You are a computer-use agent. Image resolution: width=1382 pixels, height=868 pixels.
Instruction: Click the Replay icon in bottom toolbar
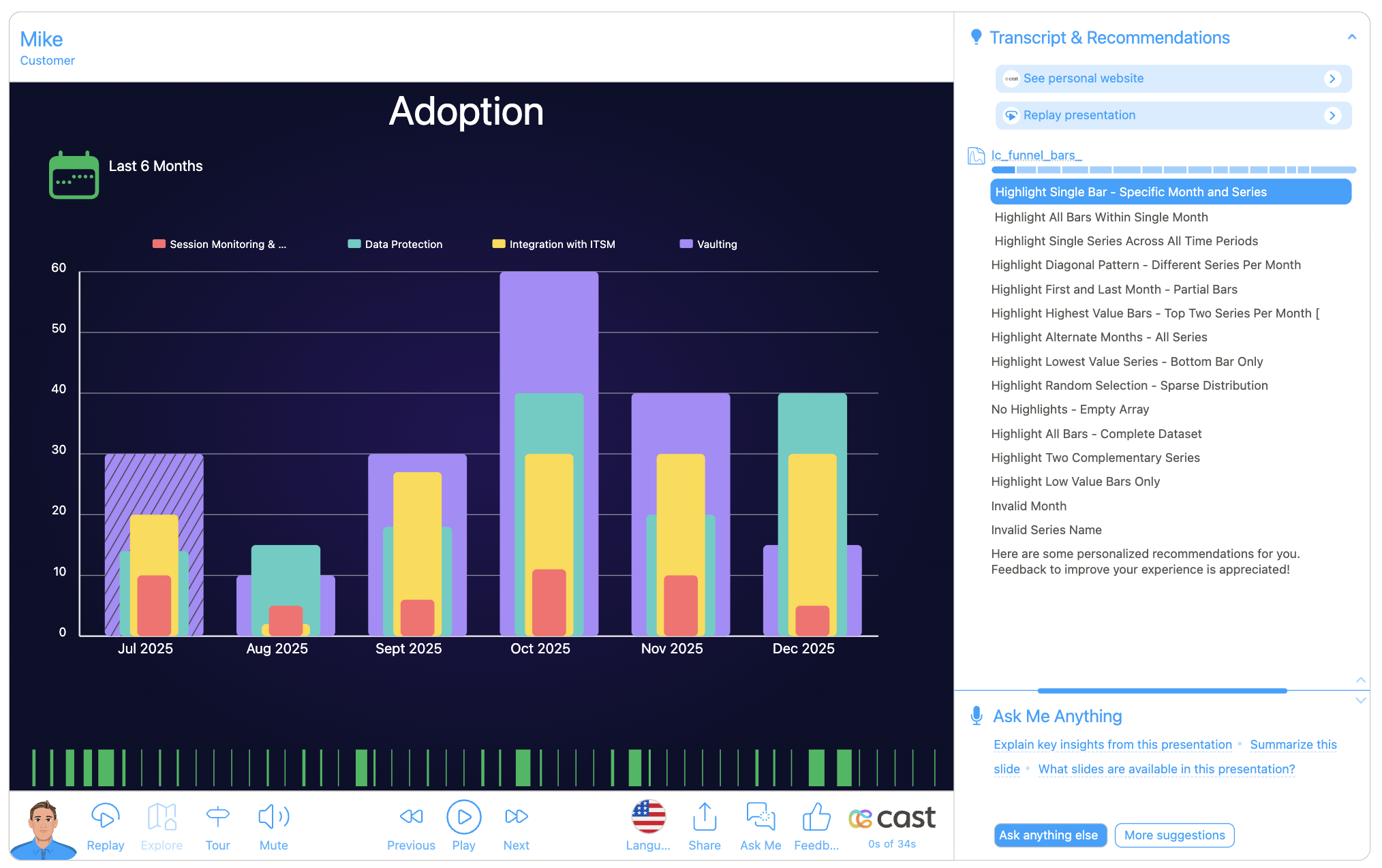[x=105, y=817]
